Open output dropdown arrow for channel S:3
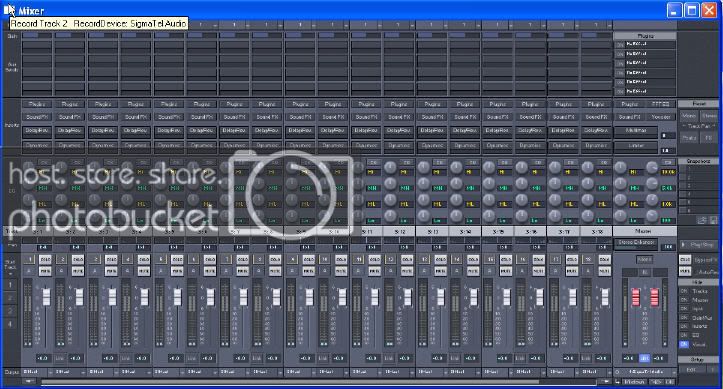The image size is (723, 389). (116, 372)
